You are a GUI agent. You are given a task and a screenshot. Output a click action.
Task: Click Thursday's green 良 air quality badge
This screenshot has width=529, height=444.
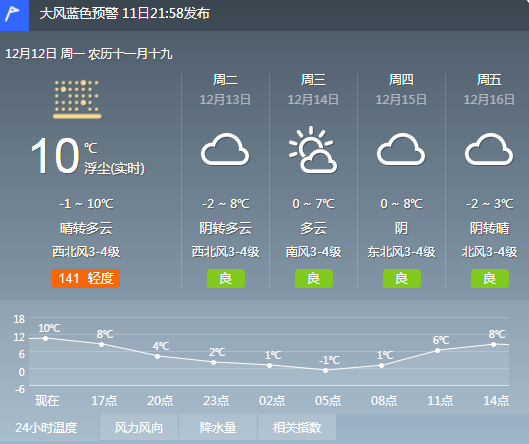(402, 278)
